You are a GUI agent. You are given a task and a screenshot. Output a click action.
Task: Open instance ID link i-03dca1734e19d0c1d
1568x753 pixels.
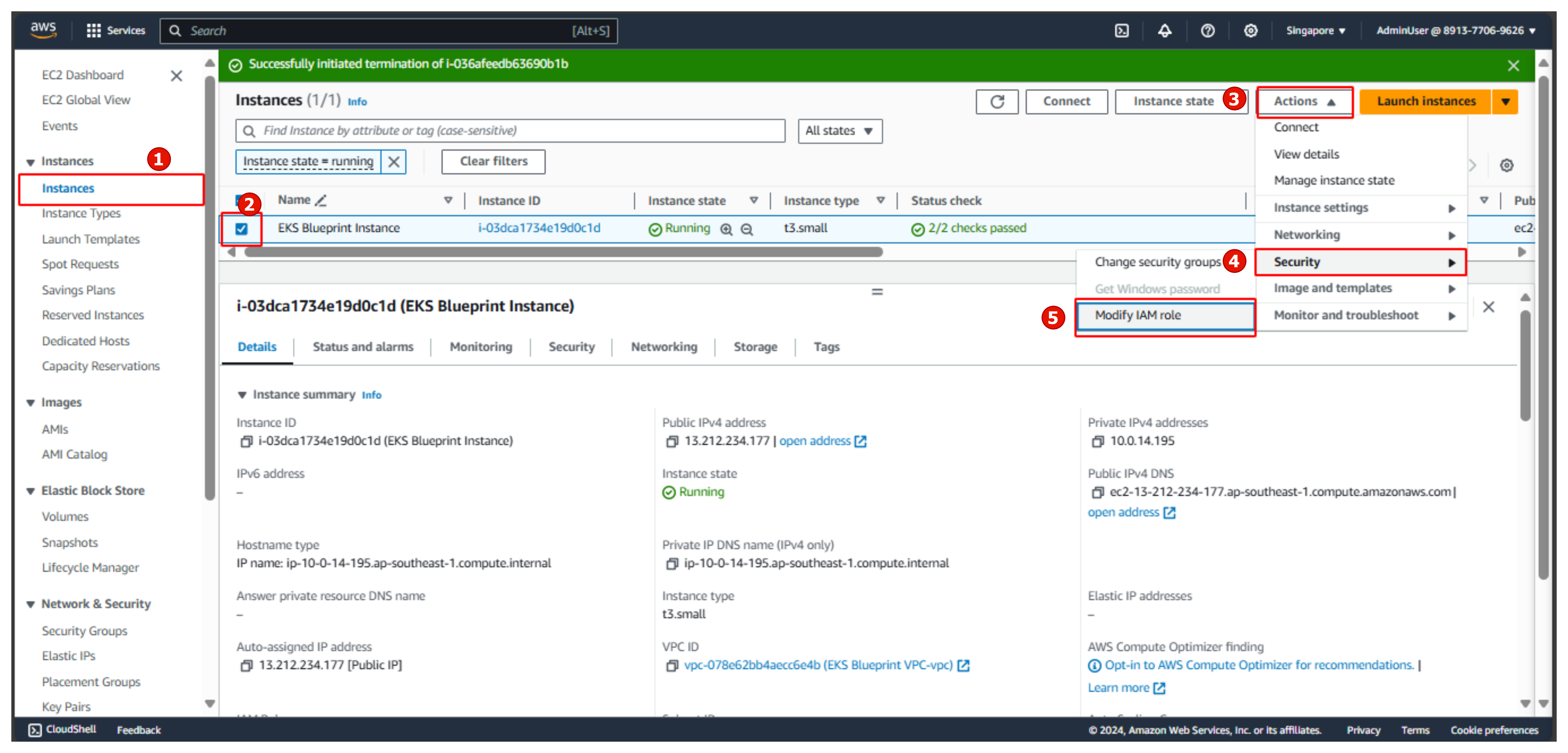(x=539, y=228)
